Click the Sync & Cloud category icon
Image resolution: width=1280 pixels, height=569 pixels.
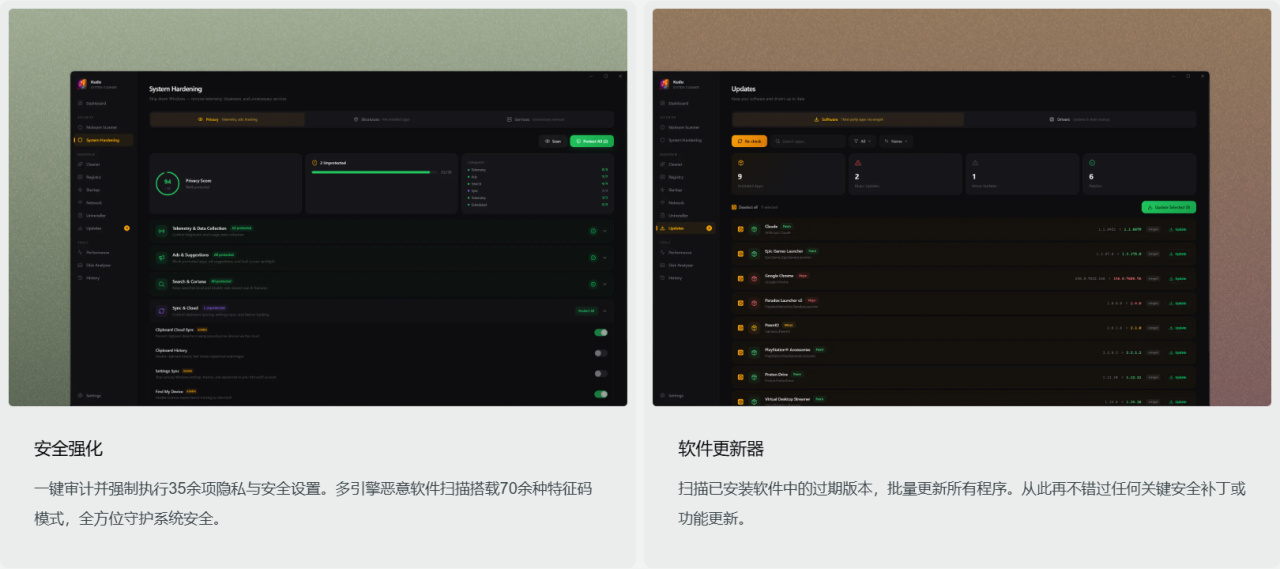tap(161, 310)
